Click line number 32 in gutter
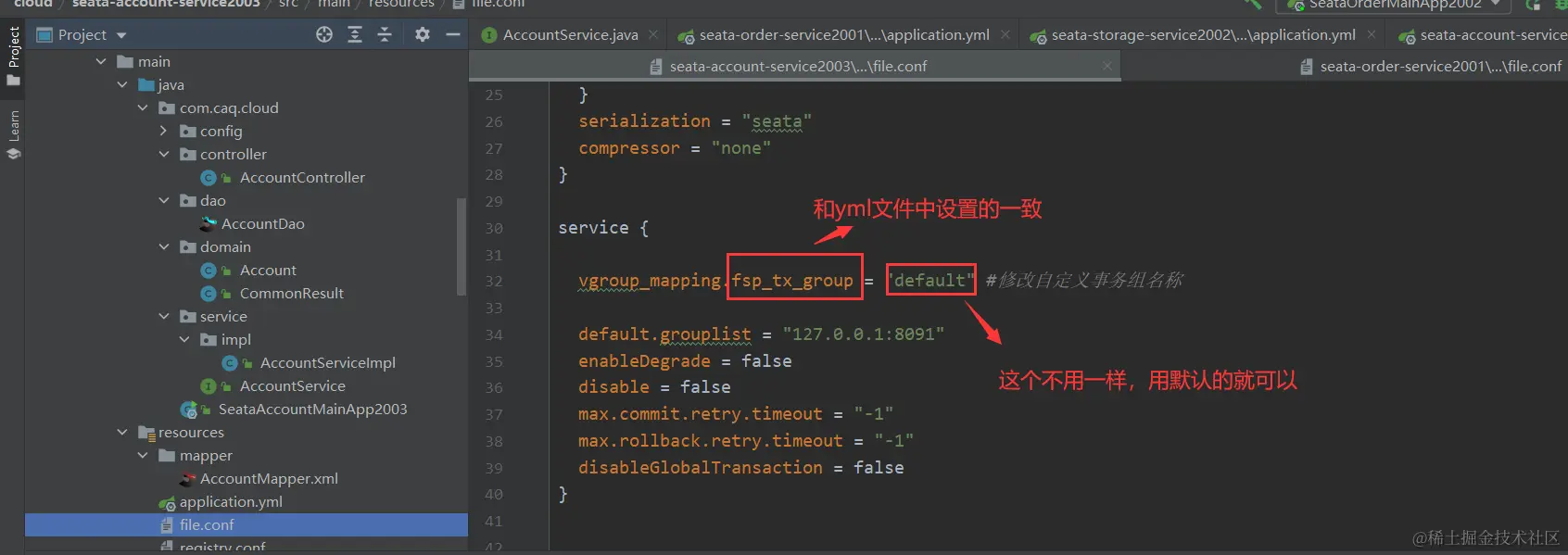Screen dimensions: 1568x555 [x=494, y=281]
